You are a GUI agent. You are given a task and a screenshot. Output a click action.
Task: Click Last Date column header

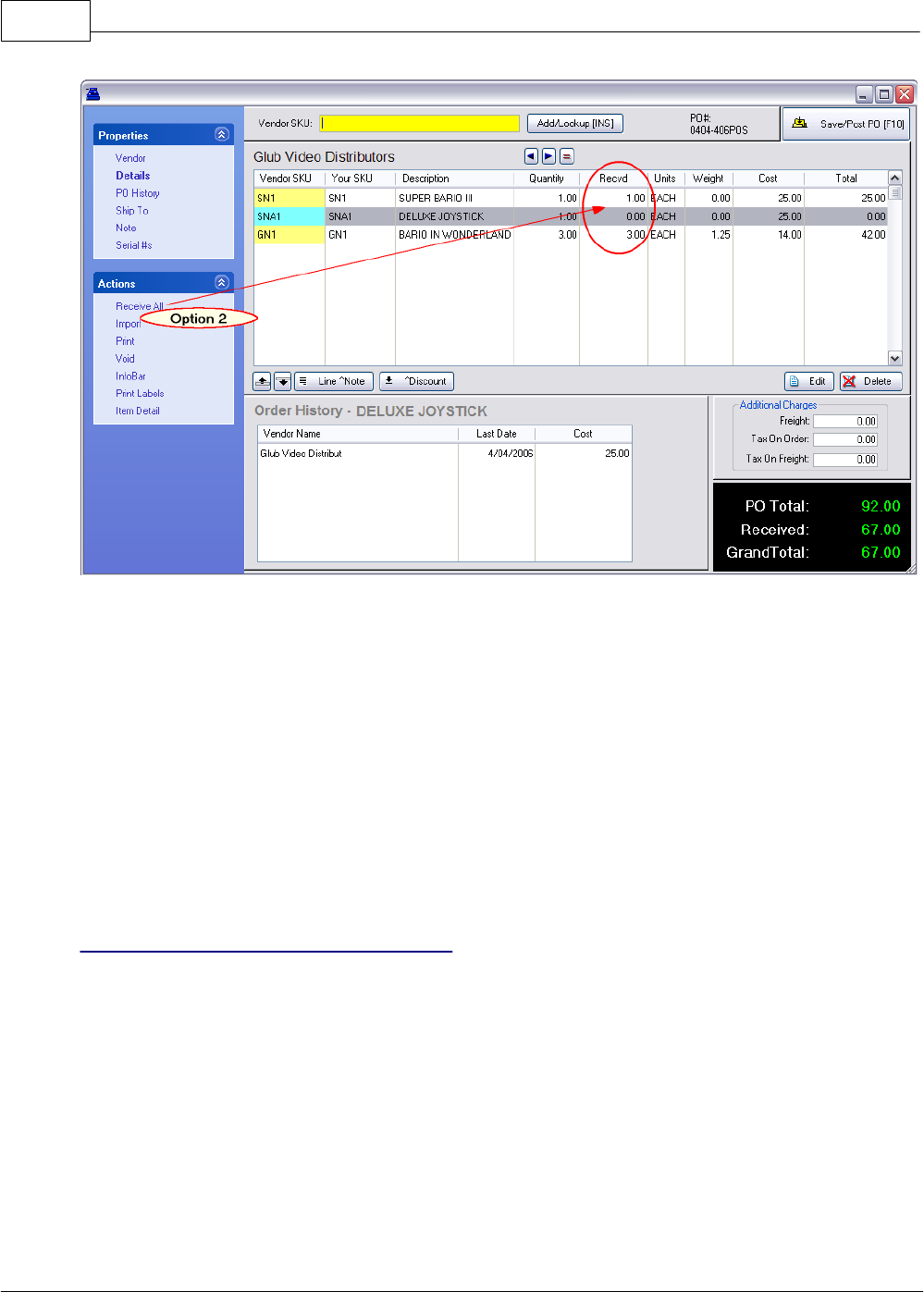[497, 434]
